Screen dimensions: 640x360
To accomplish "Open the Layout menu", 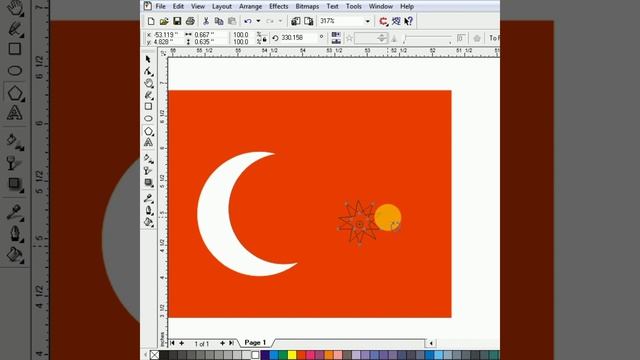I will point(222,7).
